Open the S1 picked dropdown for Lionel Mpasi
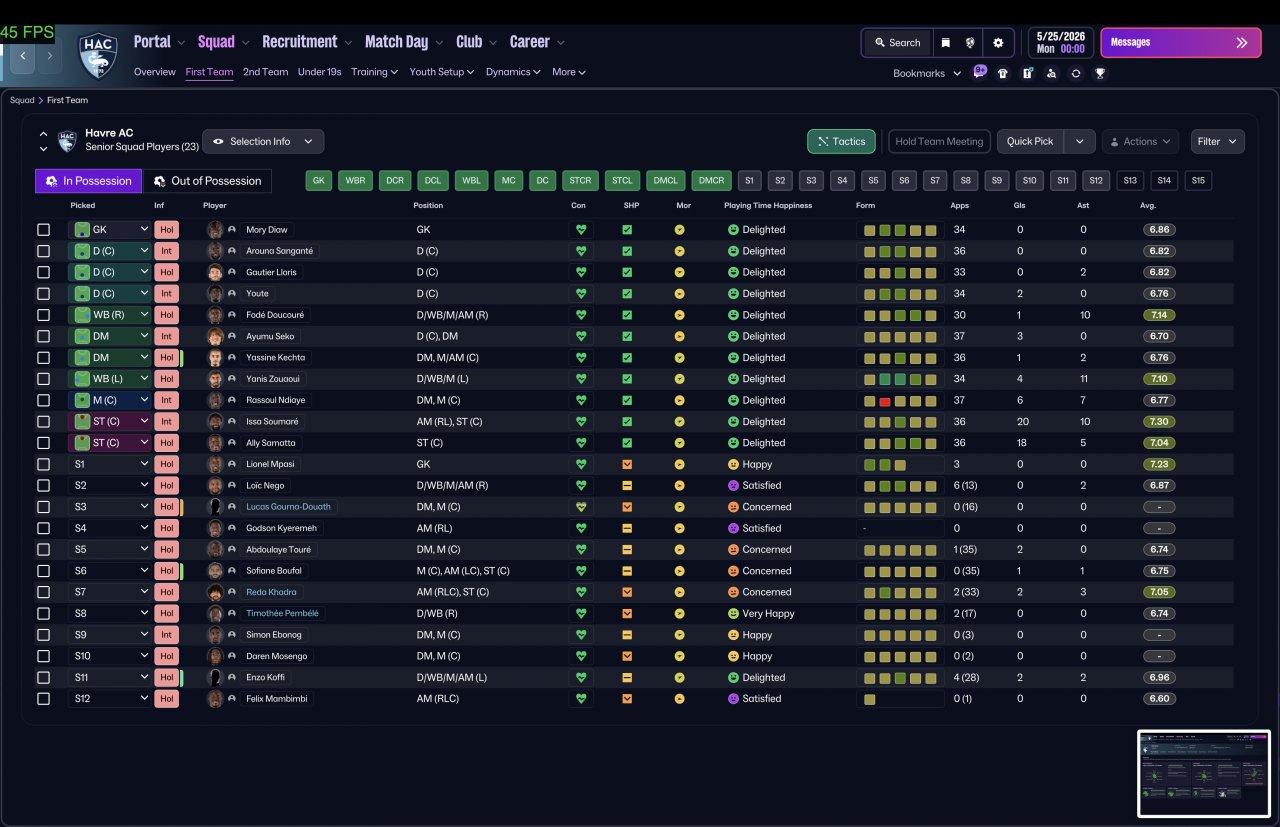Screen dimensions: 1280x827 coord(110,464)
